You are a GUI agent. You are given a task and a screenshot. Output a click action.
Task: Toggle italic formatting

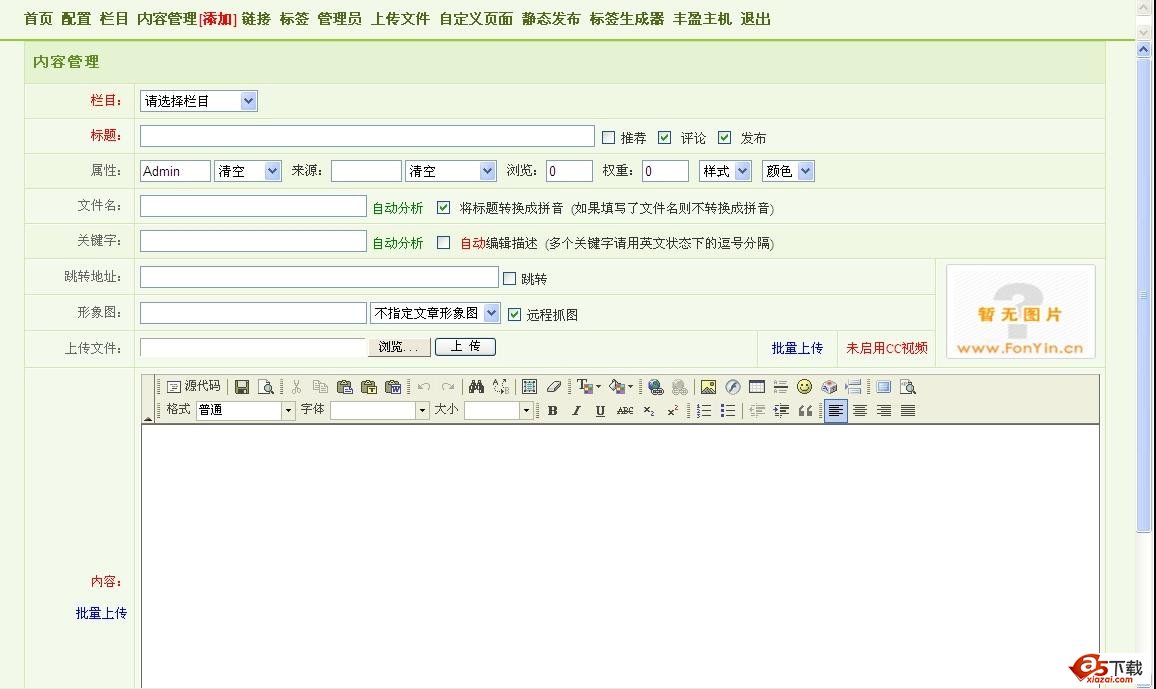coord(576,410)
